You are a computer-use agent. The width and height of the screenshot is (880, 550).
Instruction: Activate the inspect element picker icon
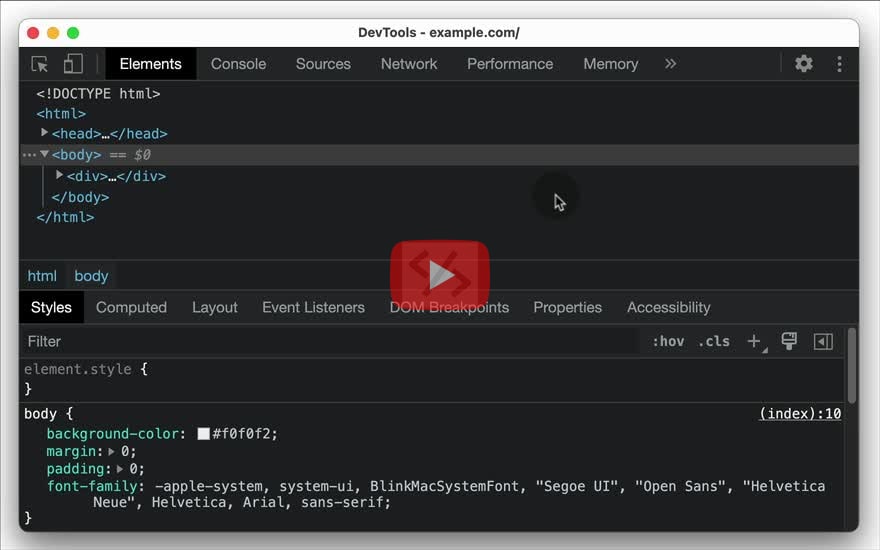click(x=39, y=64)
